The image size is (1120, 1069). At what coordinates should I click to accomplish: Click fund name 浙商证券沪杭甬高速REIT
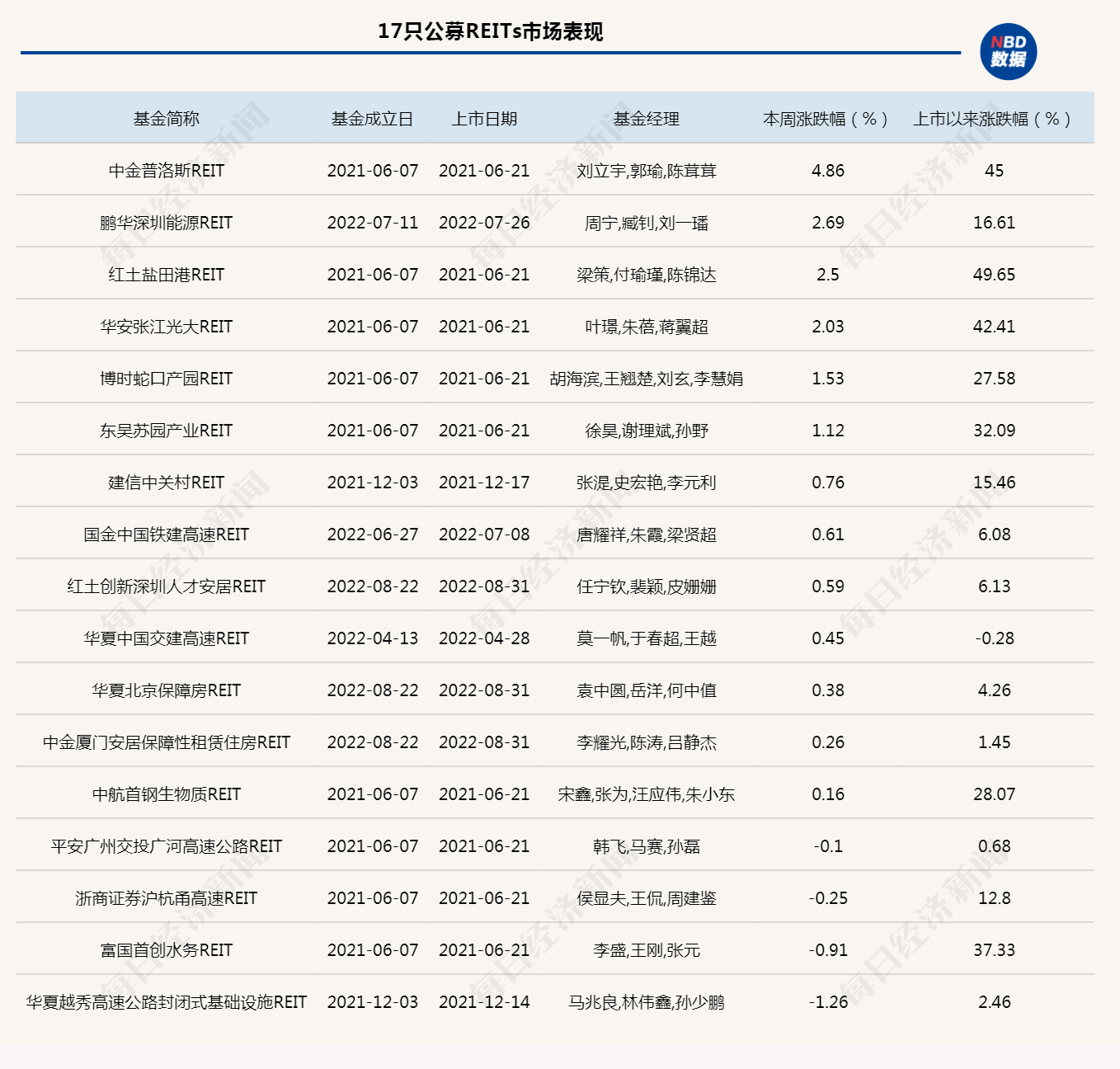(x=167, y=898)
